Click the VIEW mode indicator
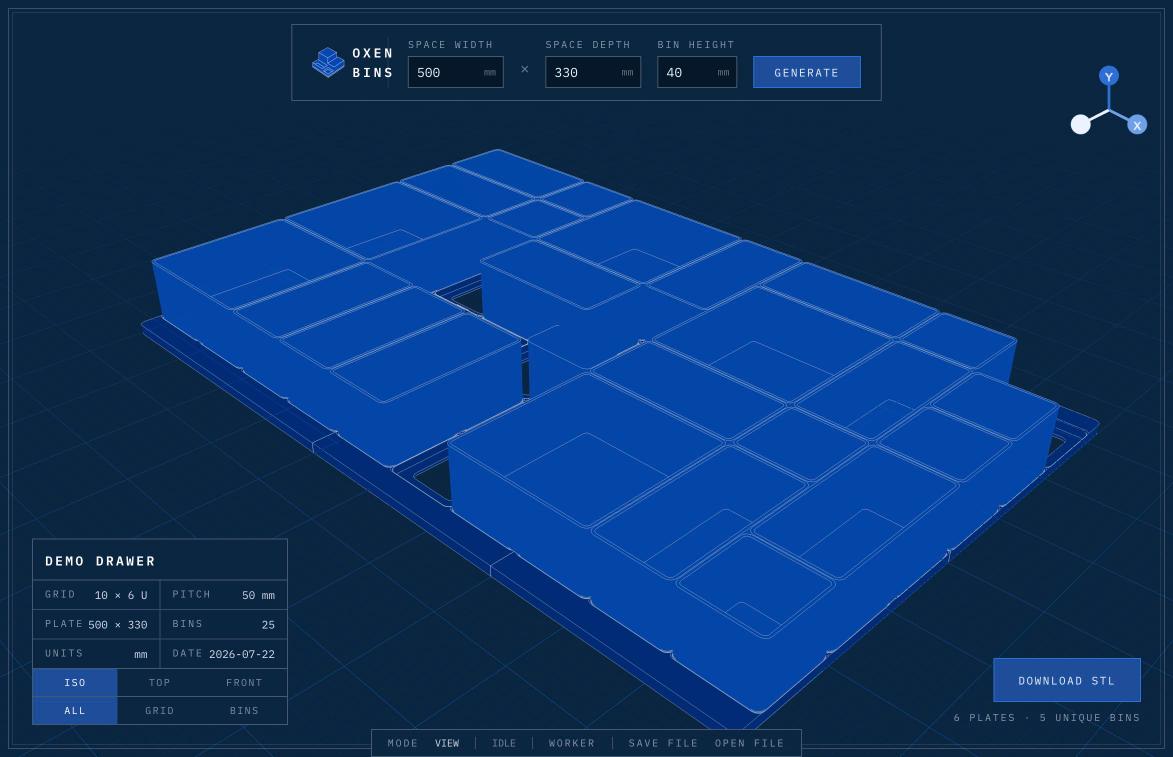Screen dimensions: 1173x757 tap(447, 744)
